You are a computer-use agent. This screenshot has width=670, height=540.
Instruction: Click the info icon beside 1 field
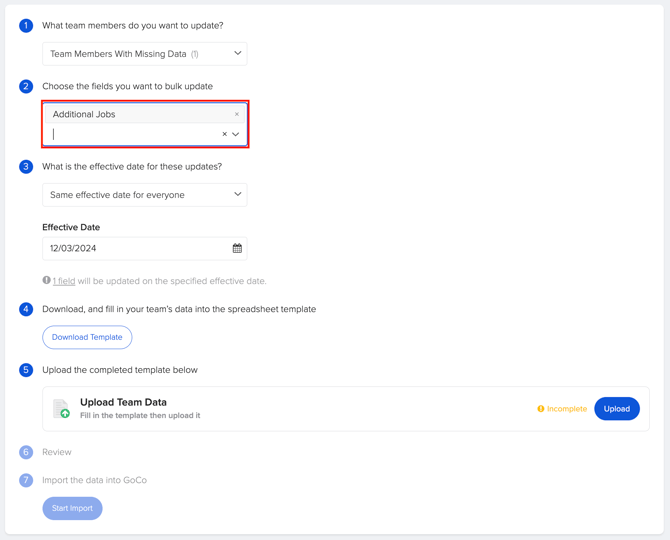point(46,280)
